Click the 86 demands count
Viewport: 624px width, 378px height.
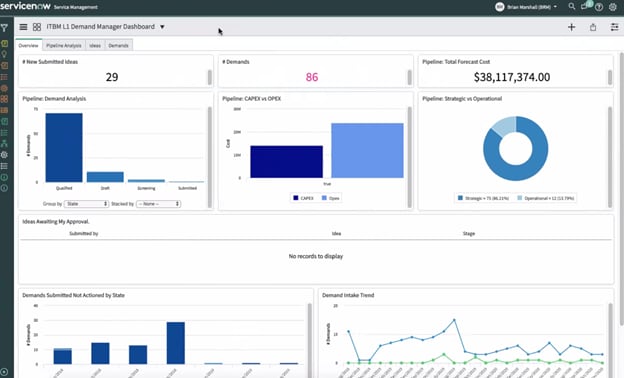click(312, 77)
